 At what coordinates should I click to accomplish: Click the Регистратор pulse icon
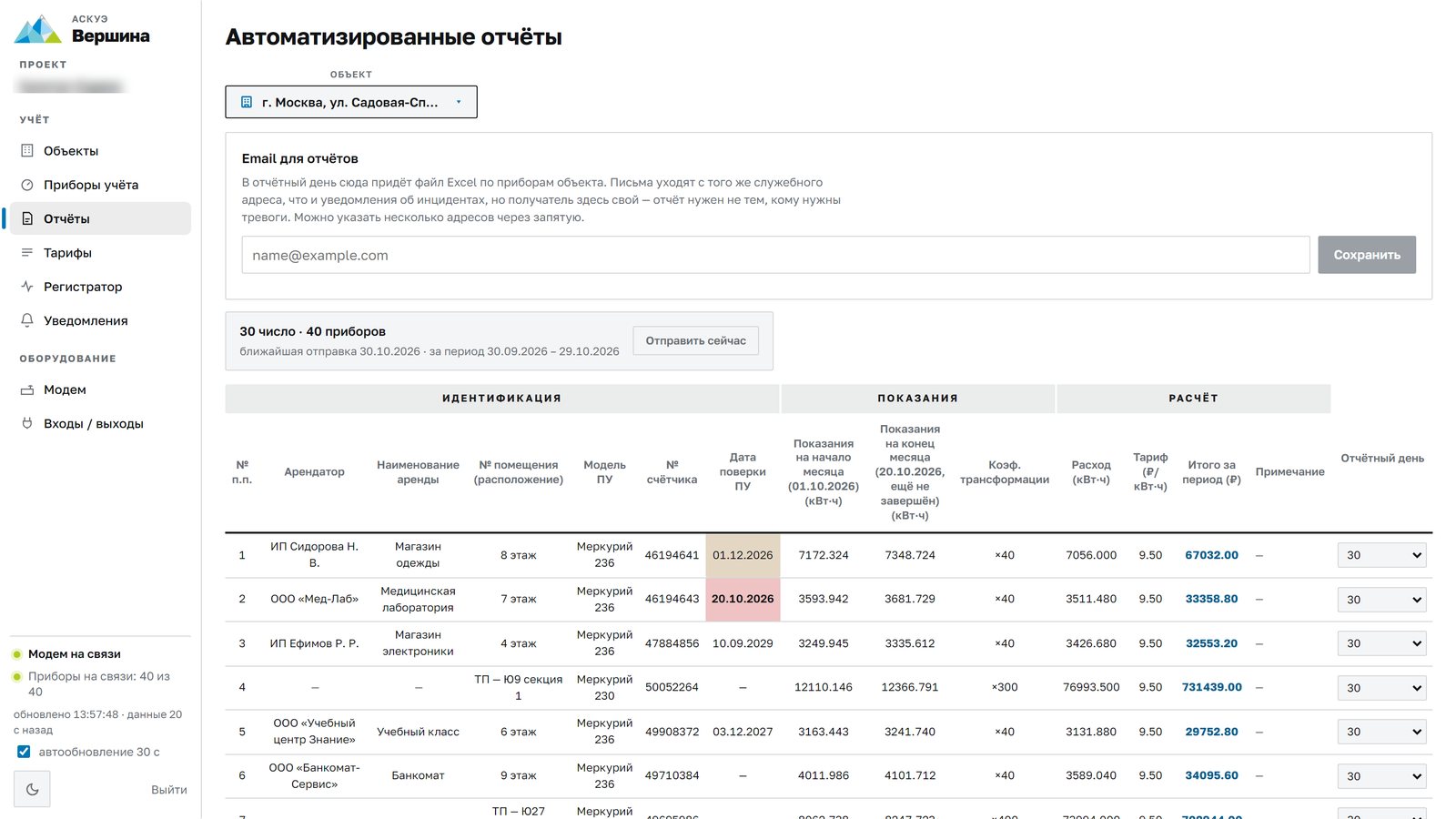tap(27, 287)
